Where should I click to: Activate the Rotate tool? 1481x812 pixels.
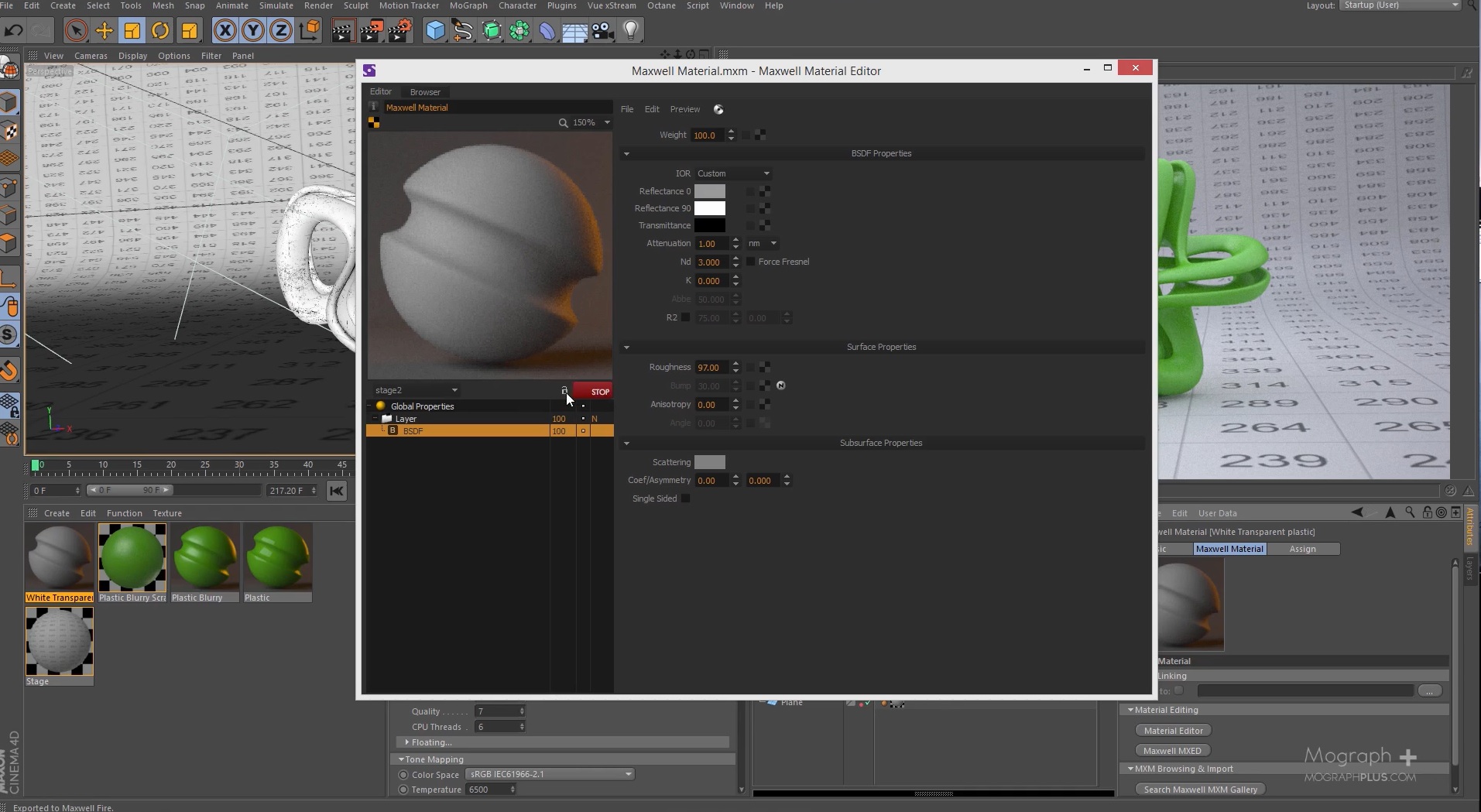pos(160,30)
